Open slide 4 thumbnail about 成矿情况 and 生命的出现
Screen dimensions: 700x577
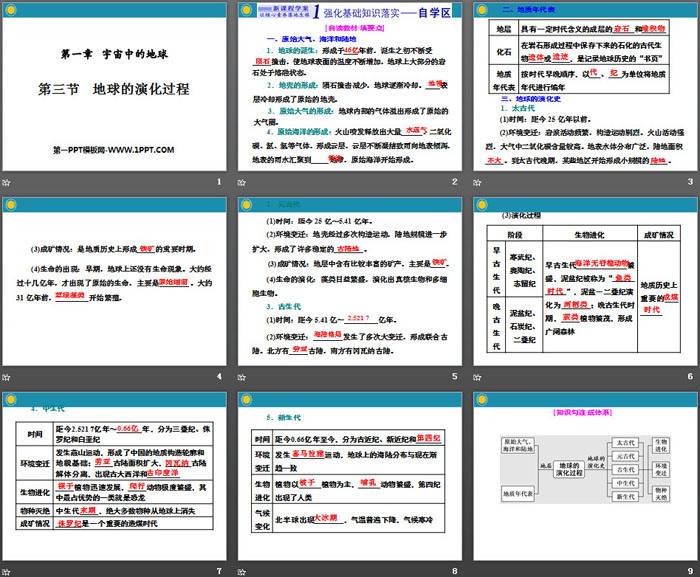coord(115,281)
